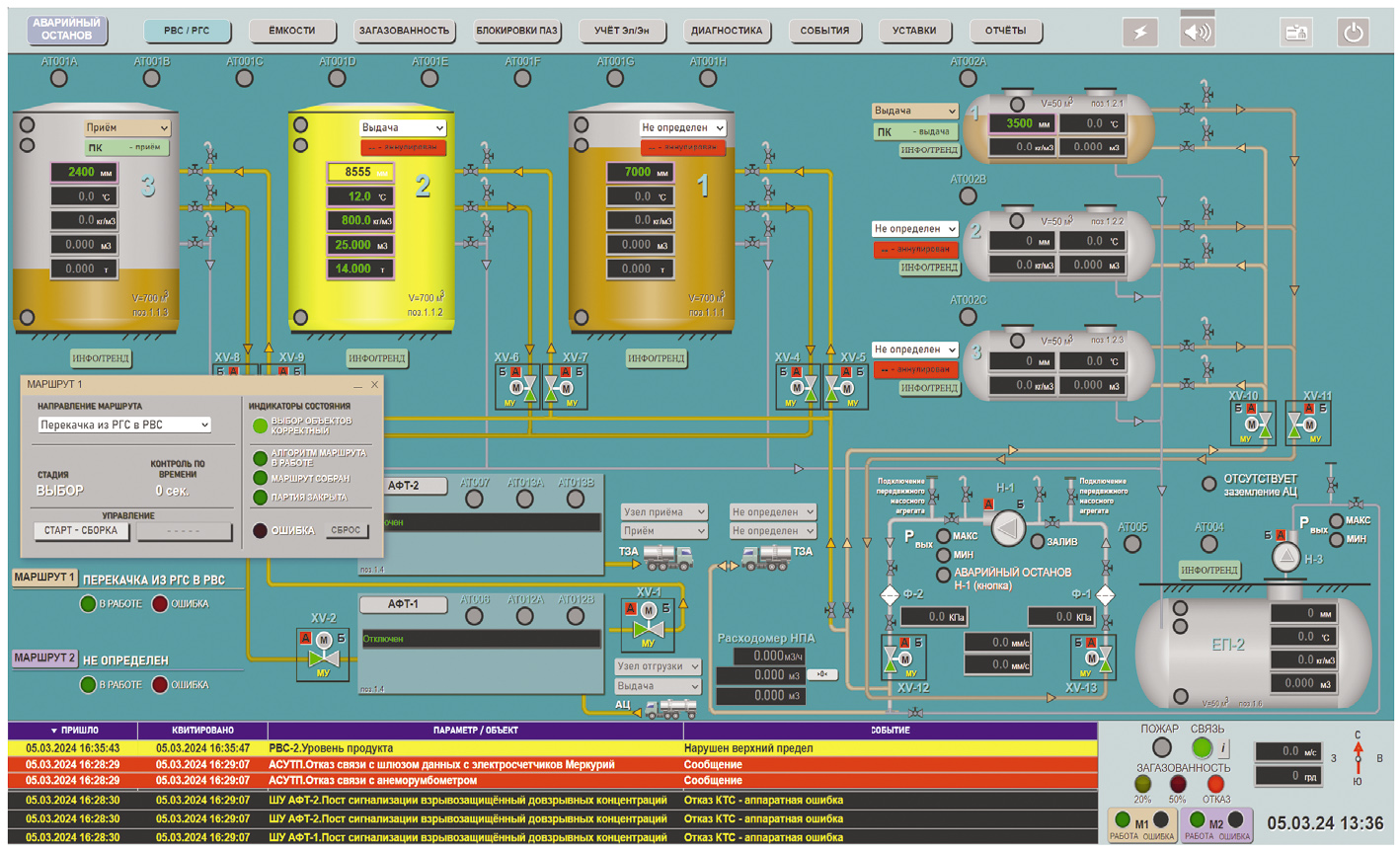
Task: Click the lightning bolt power icon
Action: pos(1140,32)
